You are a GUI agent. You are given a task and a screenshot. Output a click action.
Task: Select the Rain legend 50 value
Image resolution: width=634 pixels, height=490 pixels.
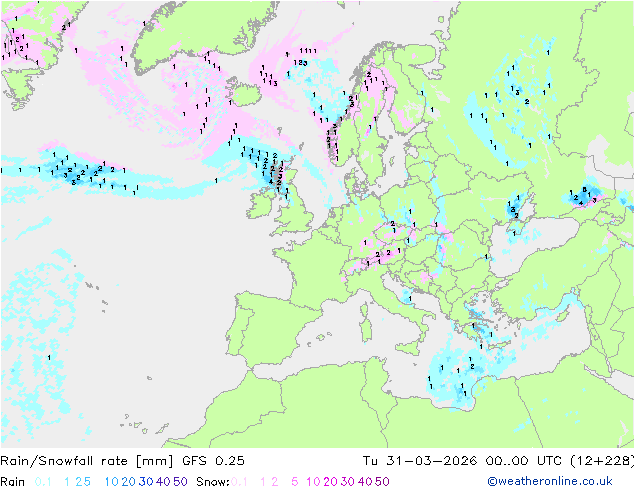(180, 482)
